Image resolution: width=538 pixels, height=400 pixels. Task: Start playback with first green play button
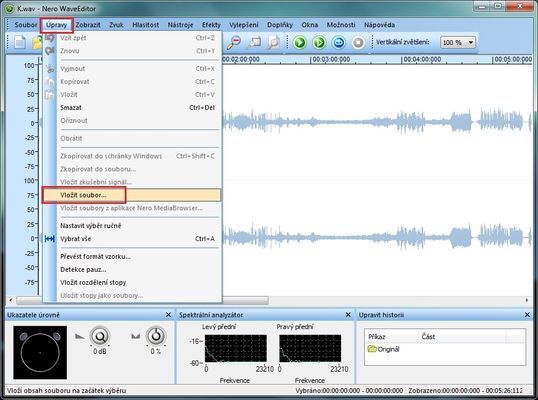pyautogui.click(x=300, y=43)
